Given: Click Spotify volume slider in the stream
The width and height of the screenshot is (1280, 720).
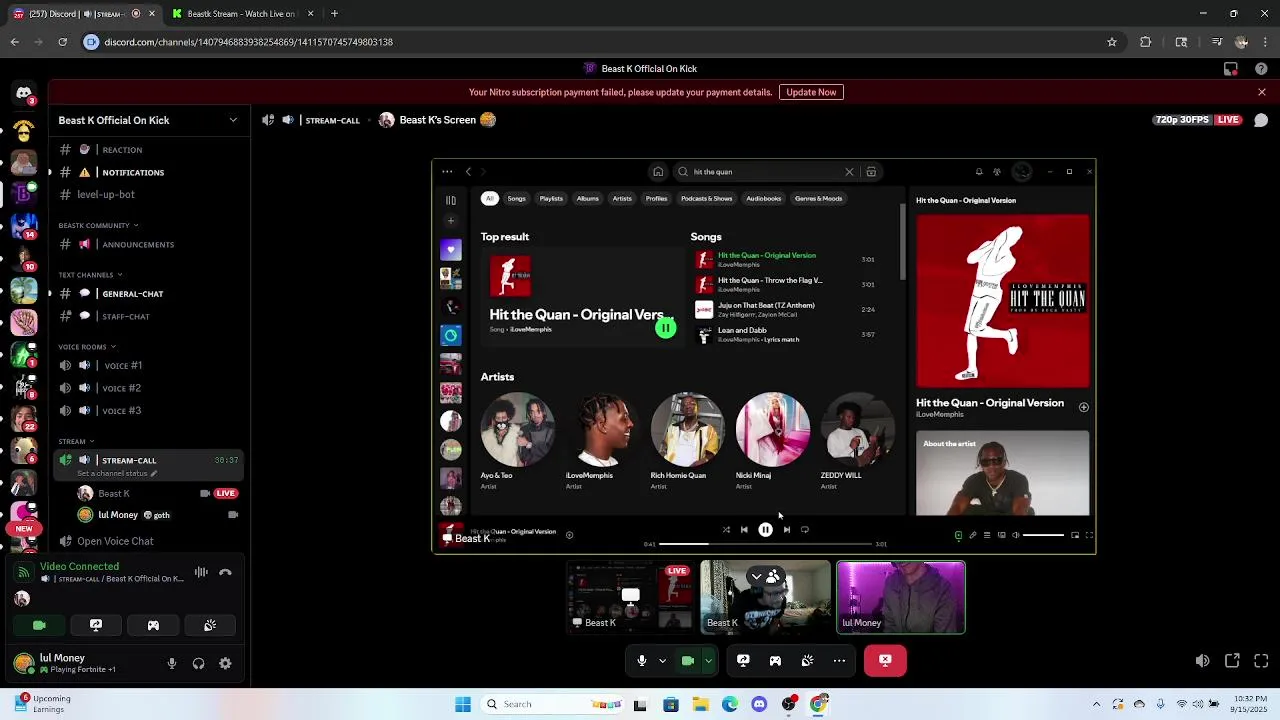Looking at the screenshot, I should click(1044, 535).
